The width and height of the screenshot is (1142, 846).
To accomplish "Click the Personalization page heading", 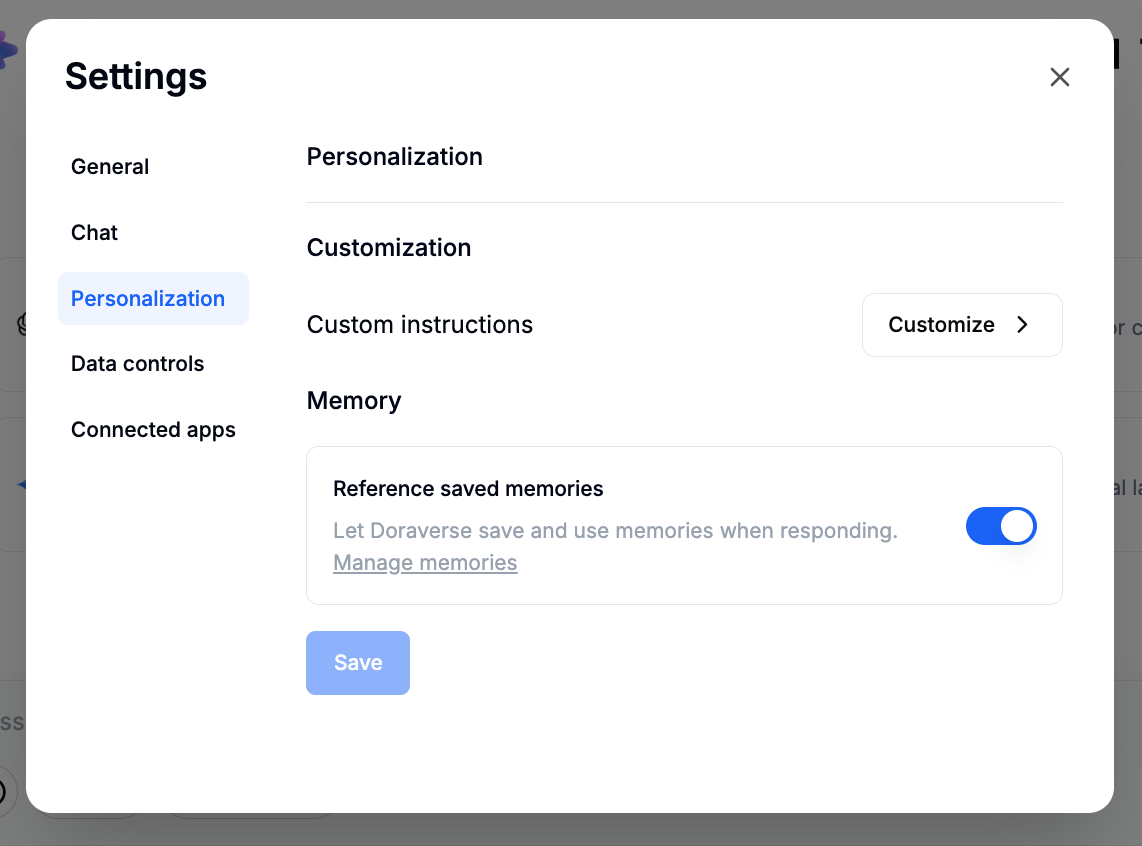I will coord(395,157).
